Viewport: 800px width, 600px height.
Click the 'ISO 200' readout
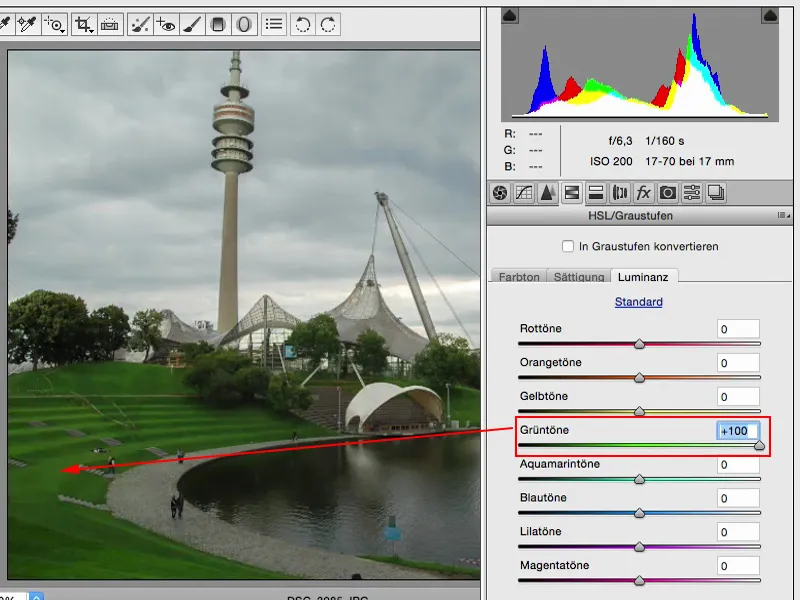tap(611, 161)
